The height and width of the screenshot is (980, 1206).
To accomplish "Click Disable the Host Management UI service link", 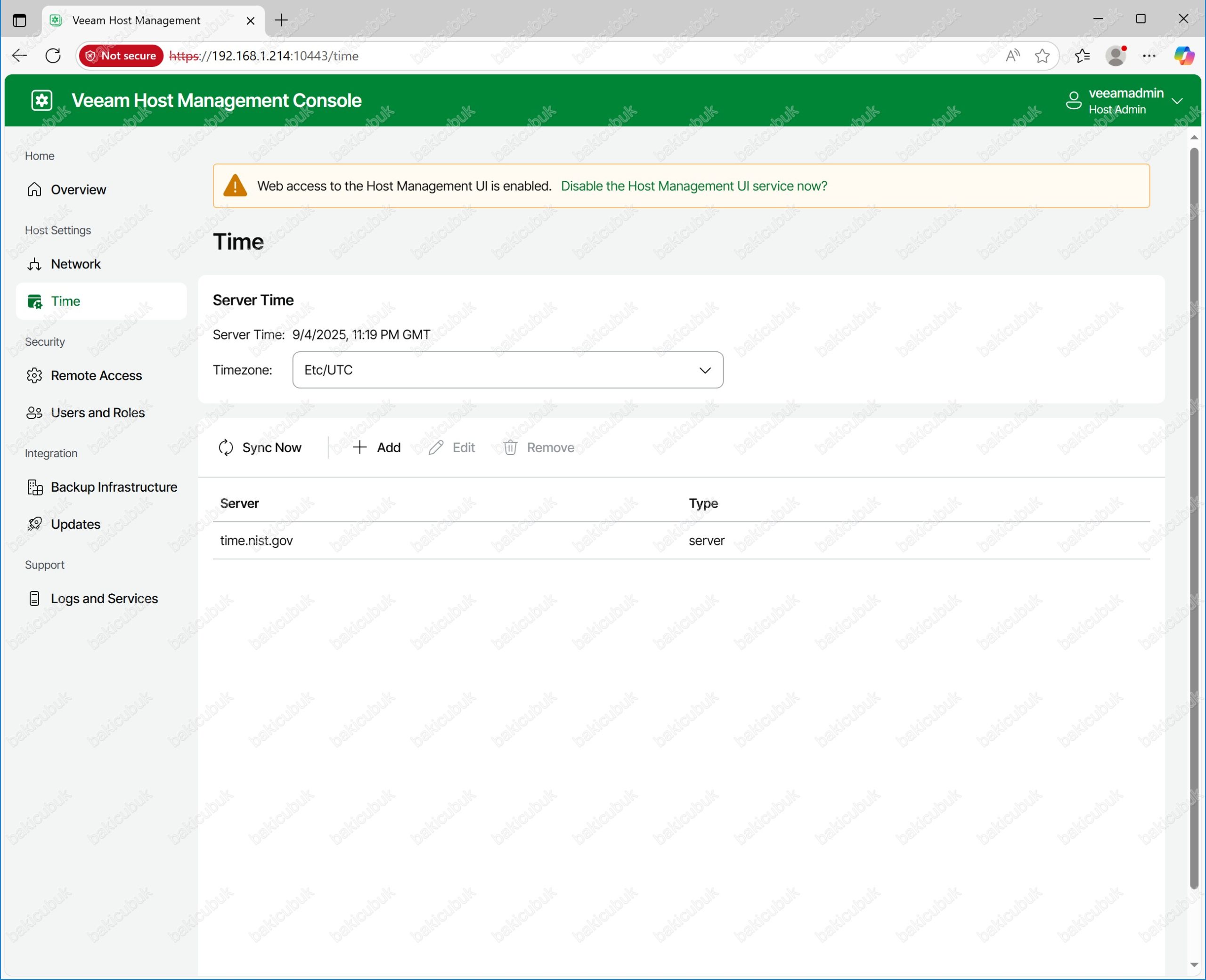I will pos(693,186).
